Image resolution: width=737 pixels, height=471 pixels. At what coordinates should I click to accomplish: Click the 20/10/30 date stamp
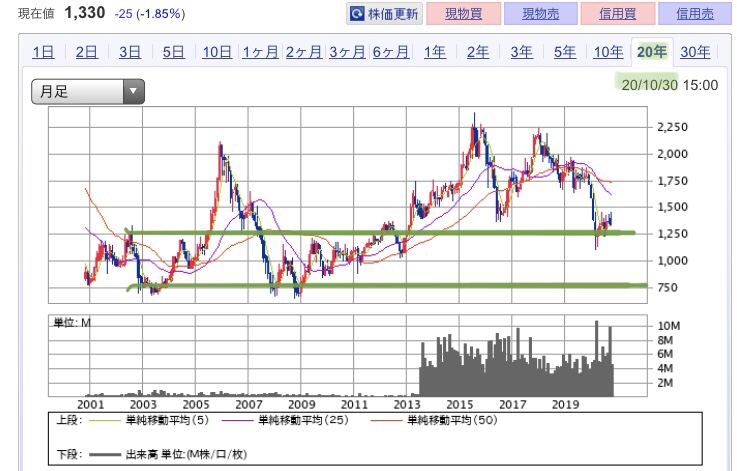coord(650,85)
